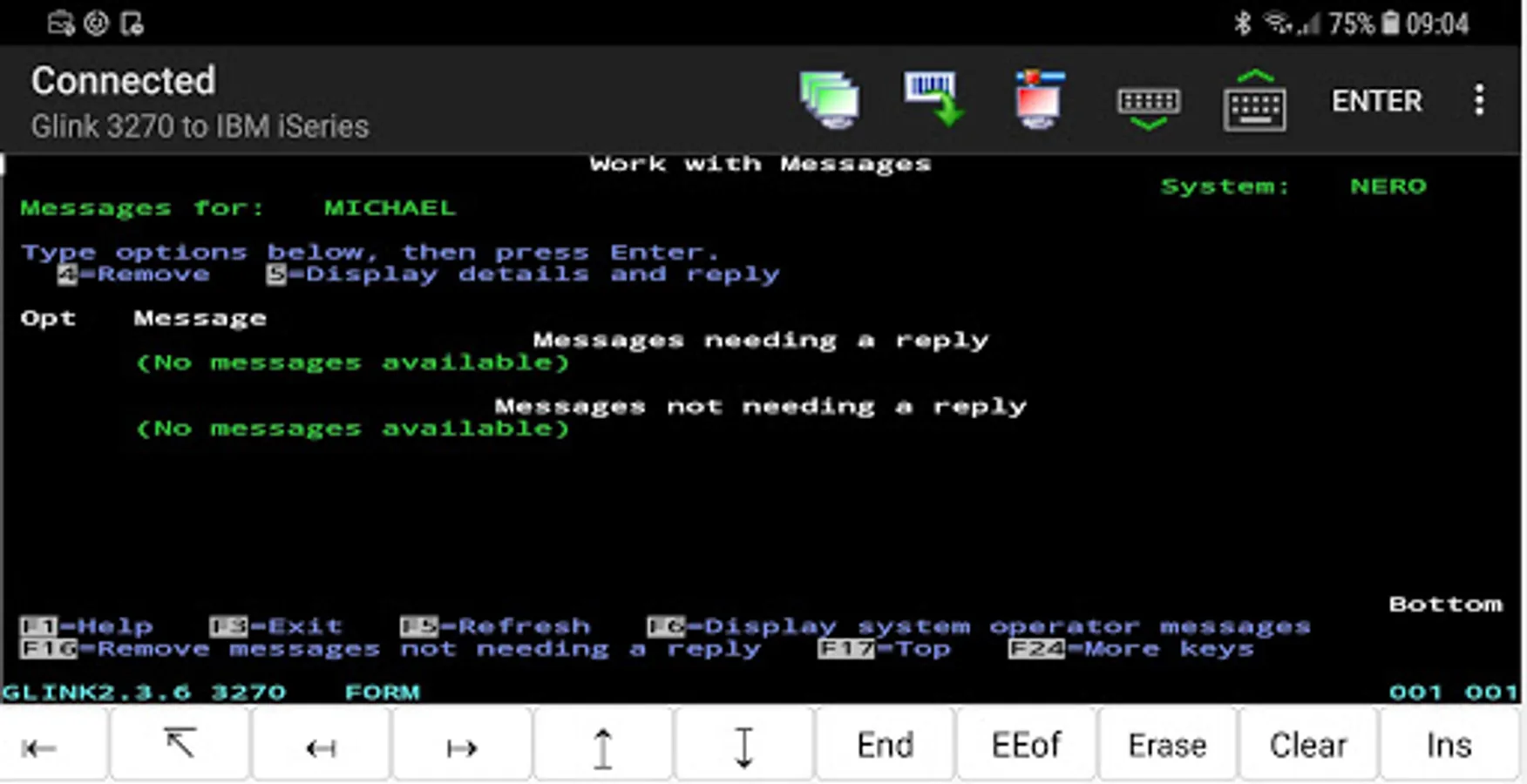Tap the 09:04 clock in status bar

click(1437, 24)
